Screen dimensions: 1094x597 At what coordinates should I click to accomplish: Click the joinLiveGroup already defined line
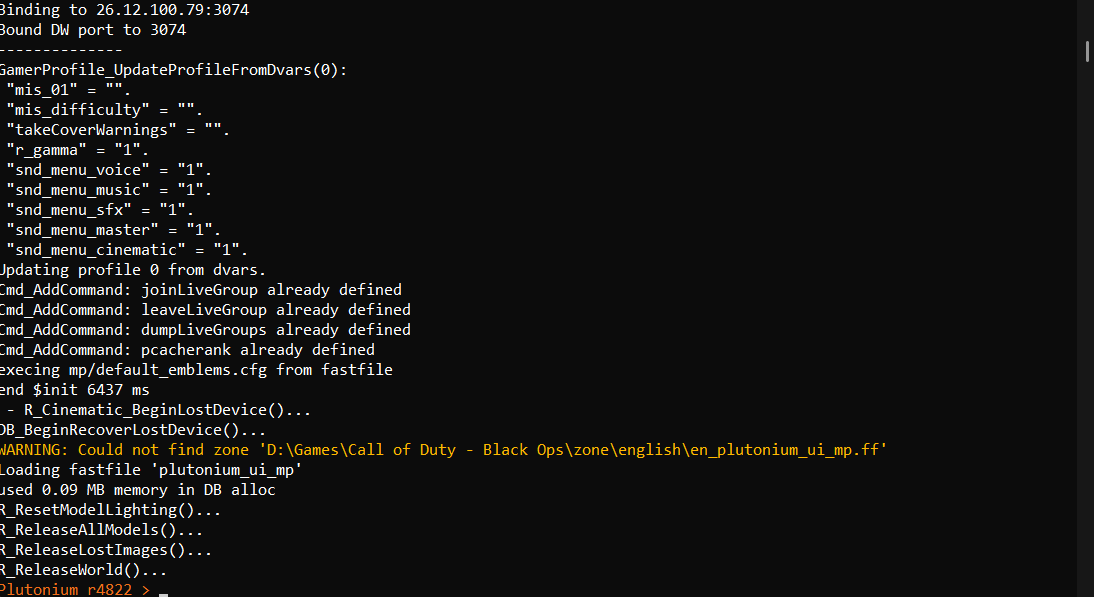(201, 290)
